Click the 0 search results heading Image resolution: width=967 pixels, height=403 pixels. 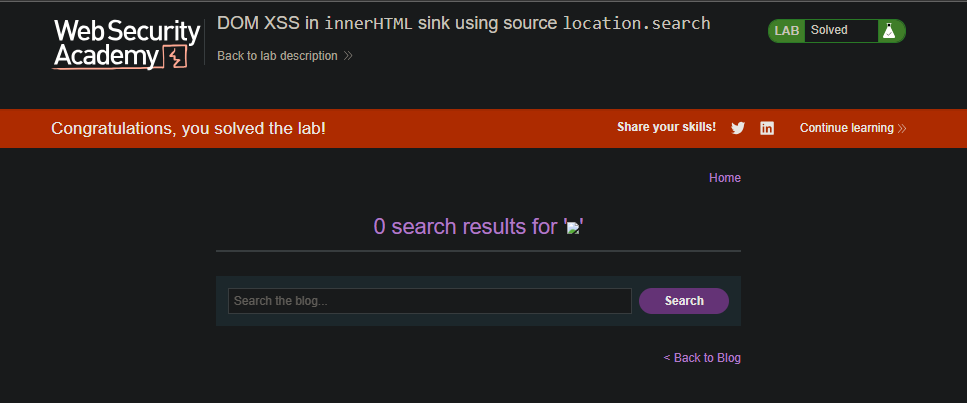pyautogui.click(x=479, y=226)
